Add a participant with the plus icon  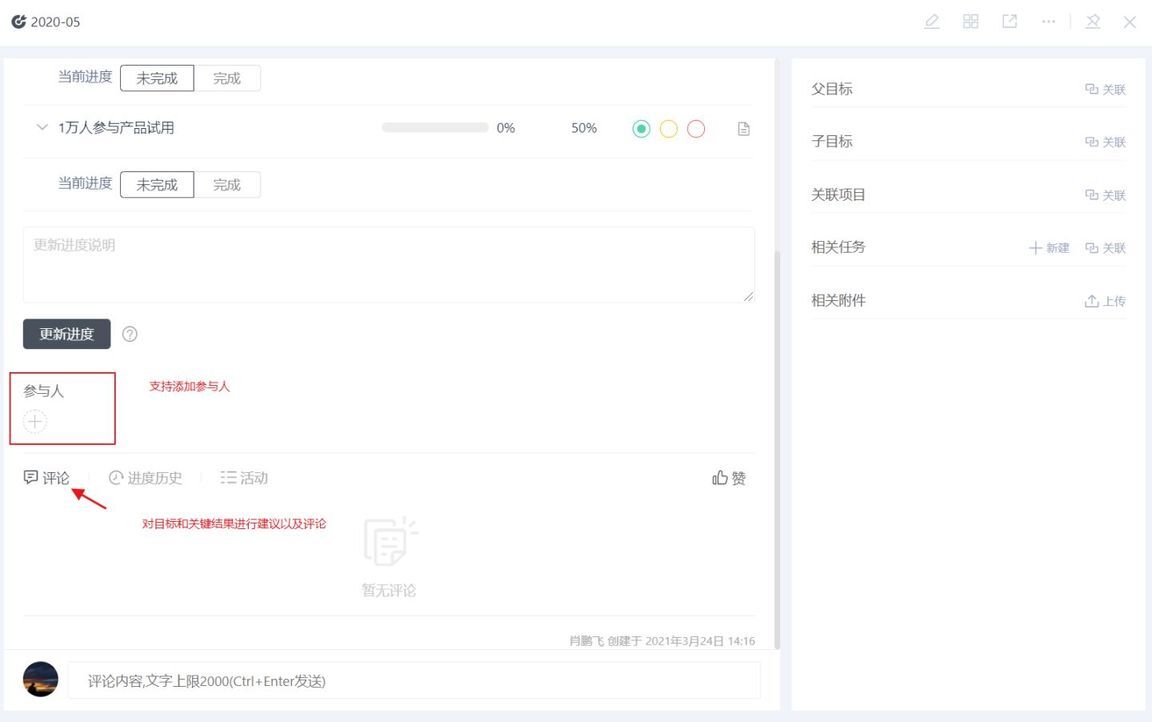point(35,422)
